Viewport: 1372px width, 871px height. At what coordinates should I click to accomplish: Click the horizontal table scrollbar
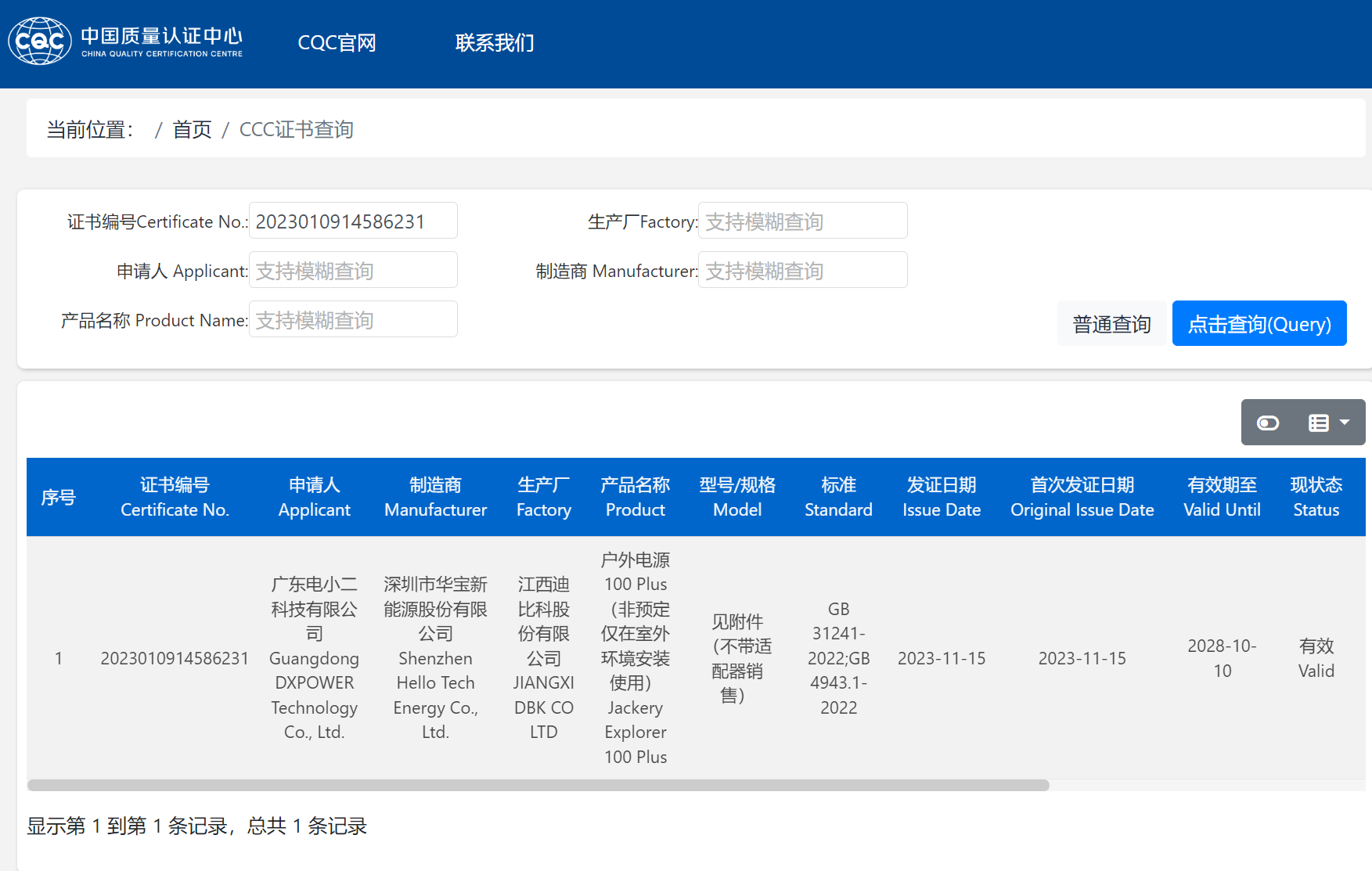[538, 785]
